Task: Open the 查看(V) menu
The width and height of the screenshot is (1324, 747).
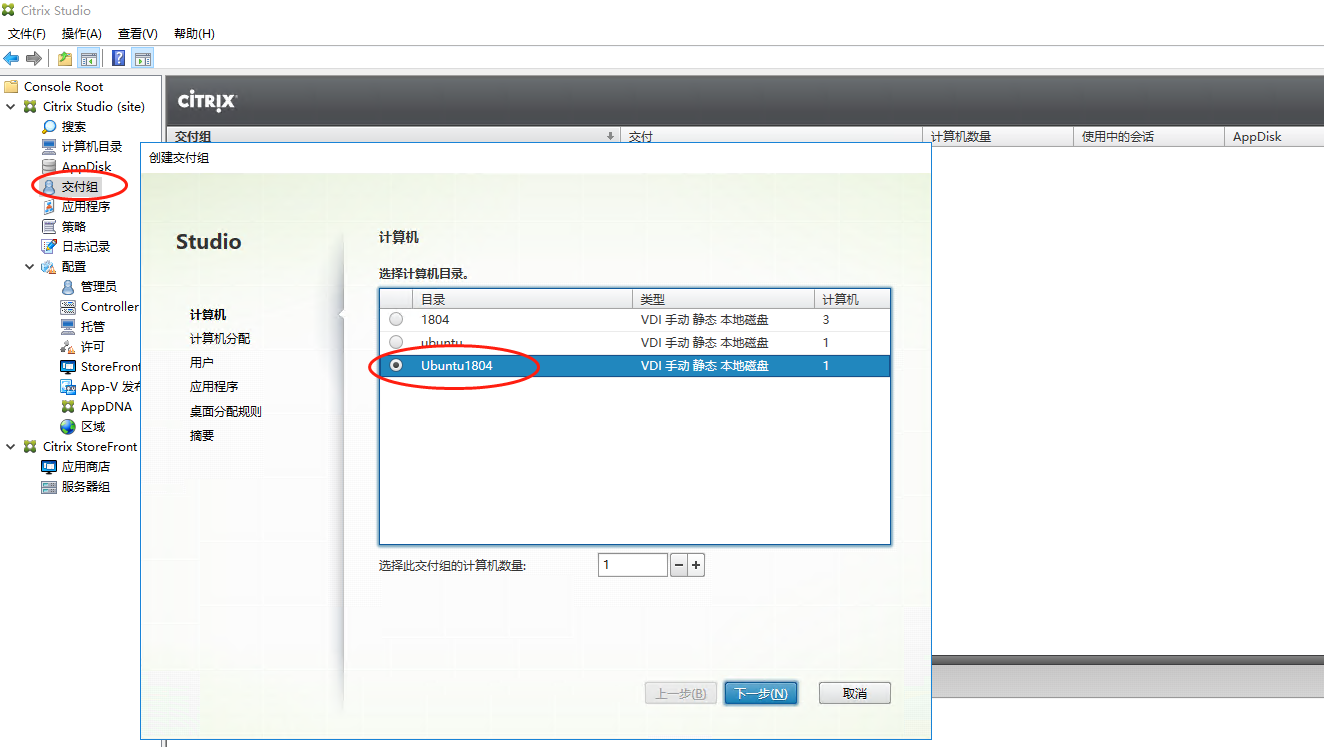Action: point(138,34)
